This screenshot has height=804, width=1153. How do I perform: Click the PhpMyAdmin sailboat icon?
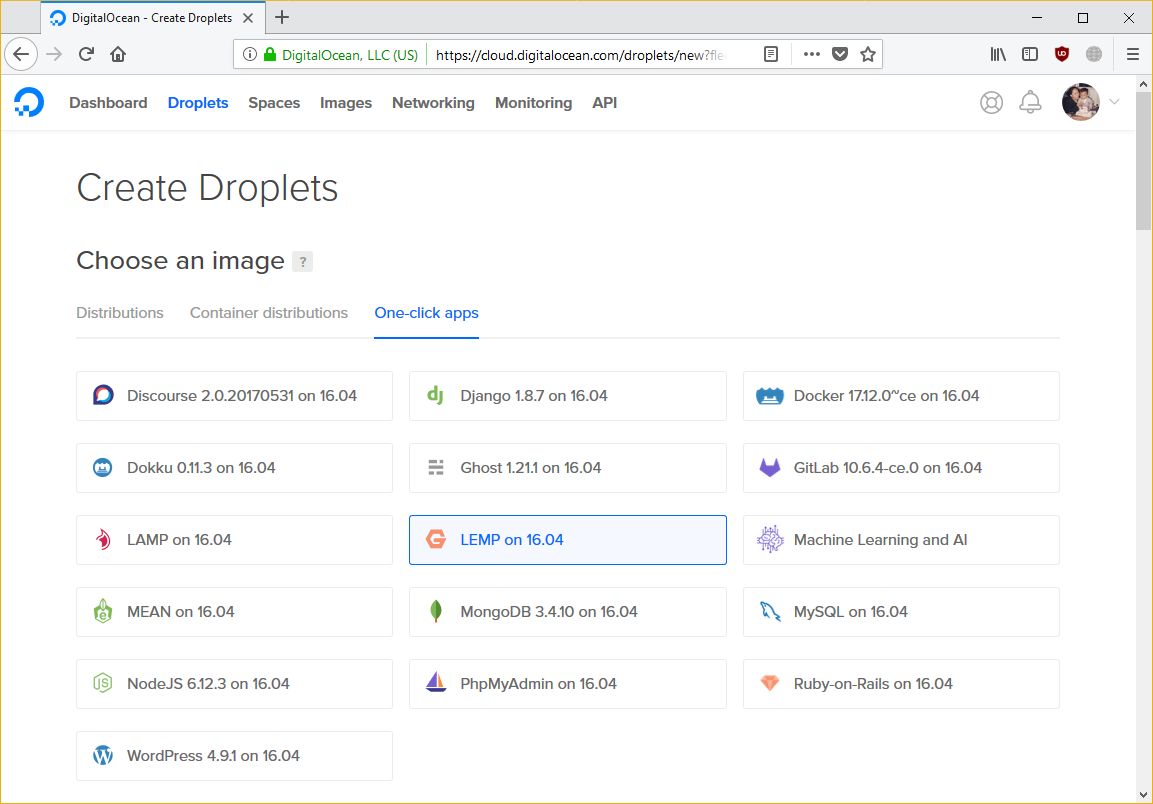(436, 683)
